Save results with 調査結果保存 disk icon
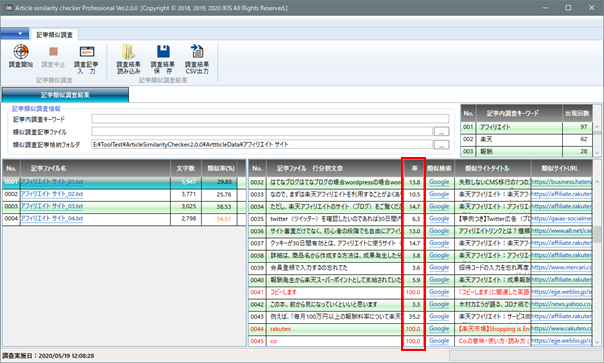The image size is (604, 363). (163, 59)
